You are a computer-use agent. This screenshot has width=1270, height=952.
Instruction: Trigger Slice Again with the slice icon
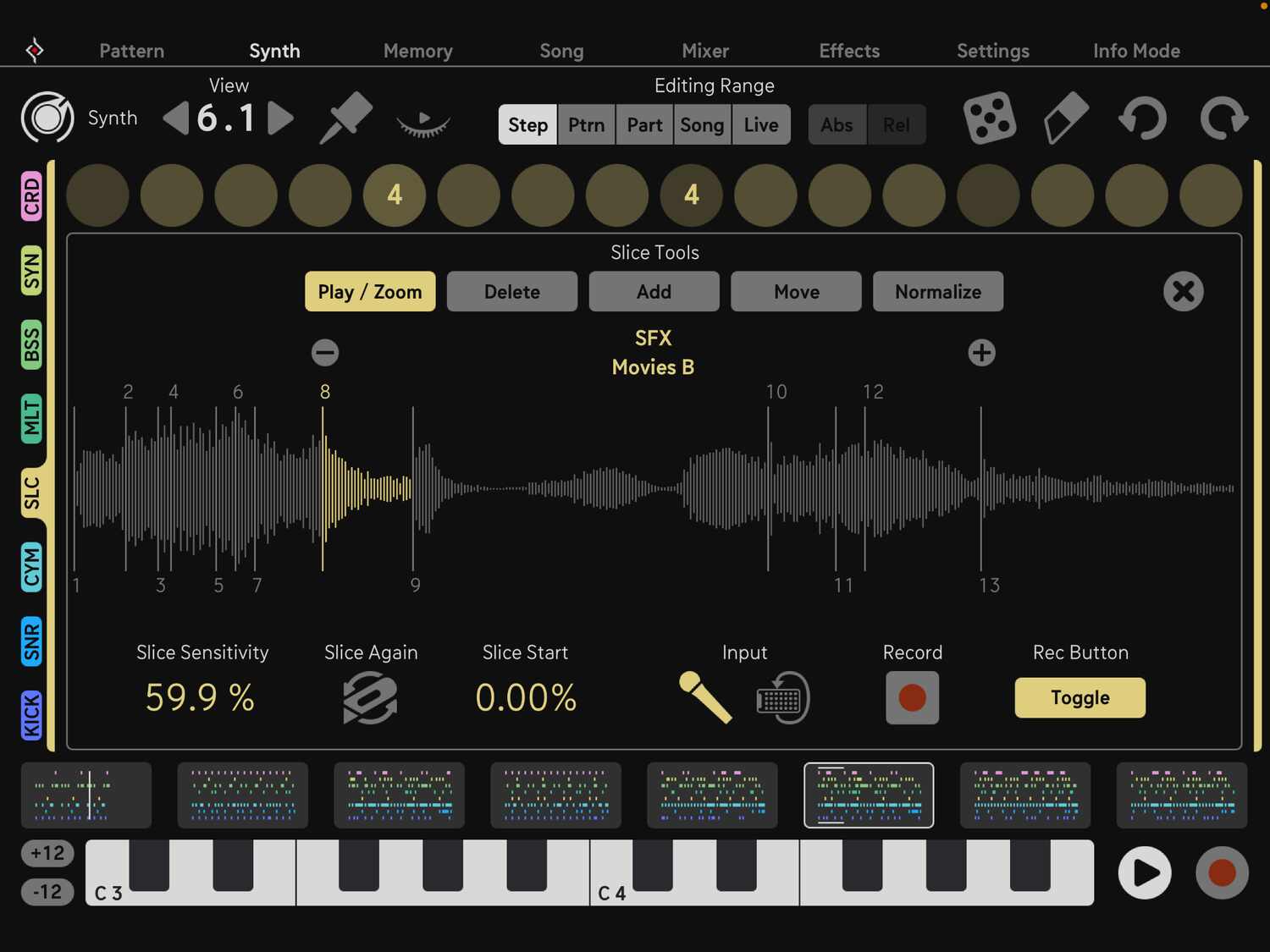(370, 697)
